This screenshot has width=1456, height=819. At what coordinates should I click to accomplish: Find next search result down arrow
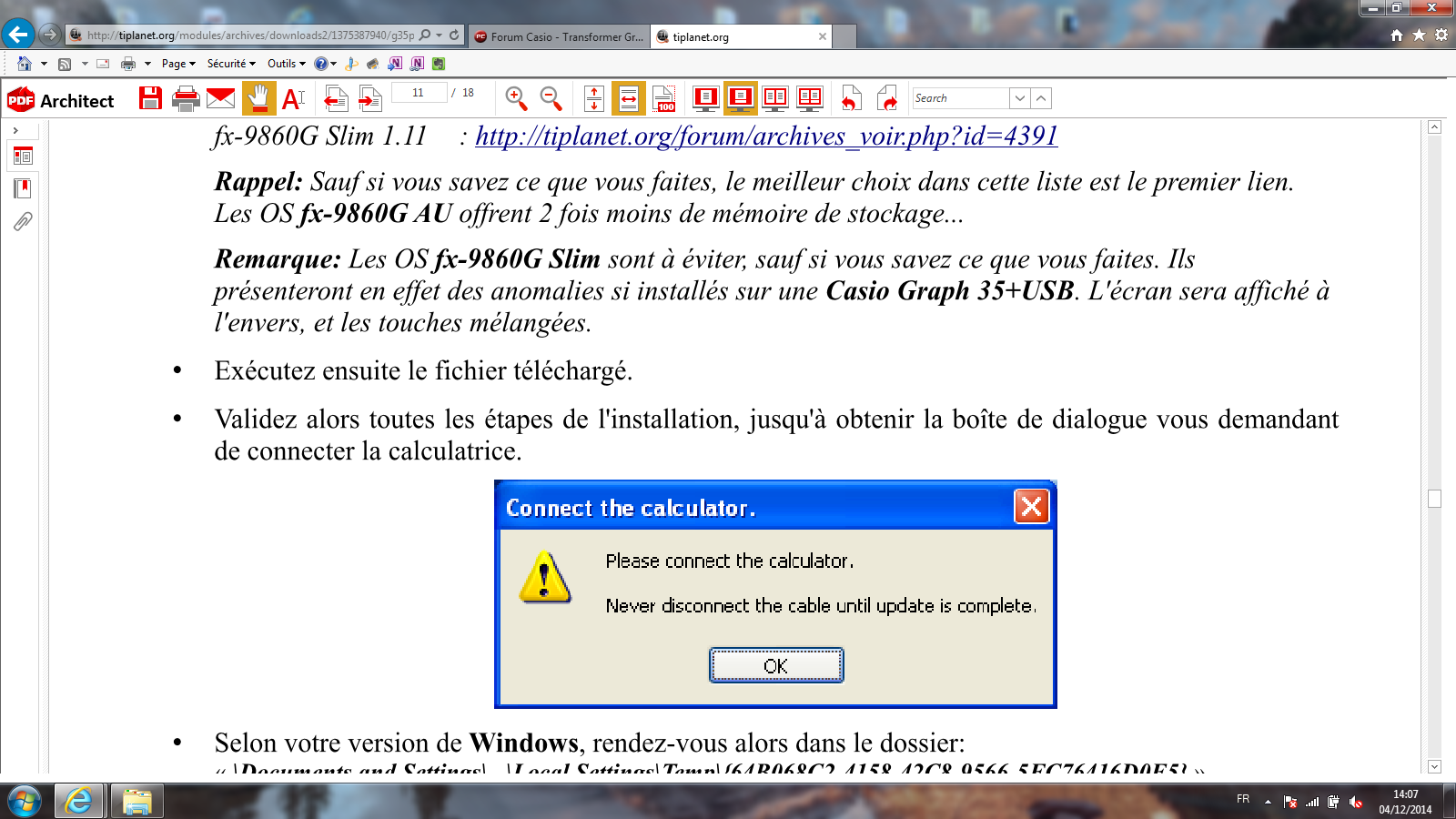click(1020, 98)
